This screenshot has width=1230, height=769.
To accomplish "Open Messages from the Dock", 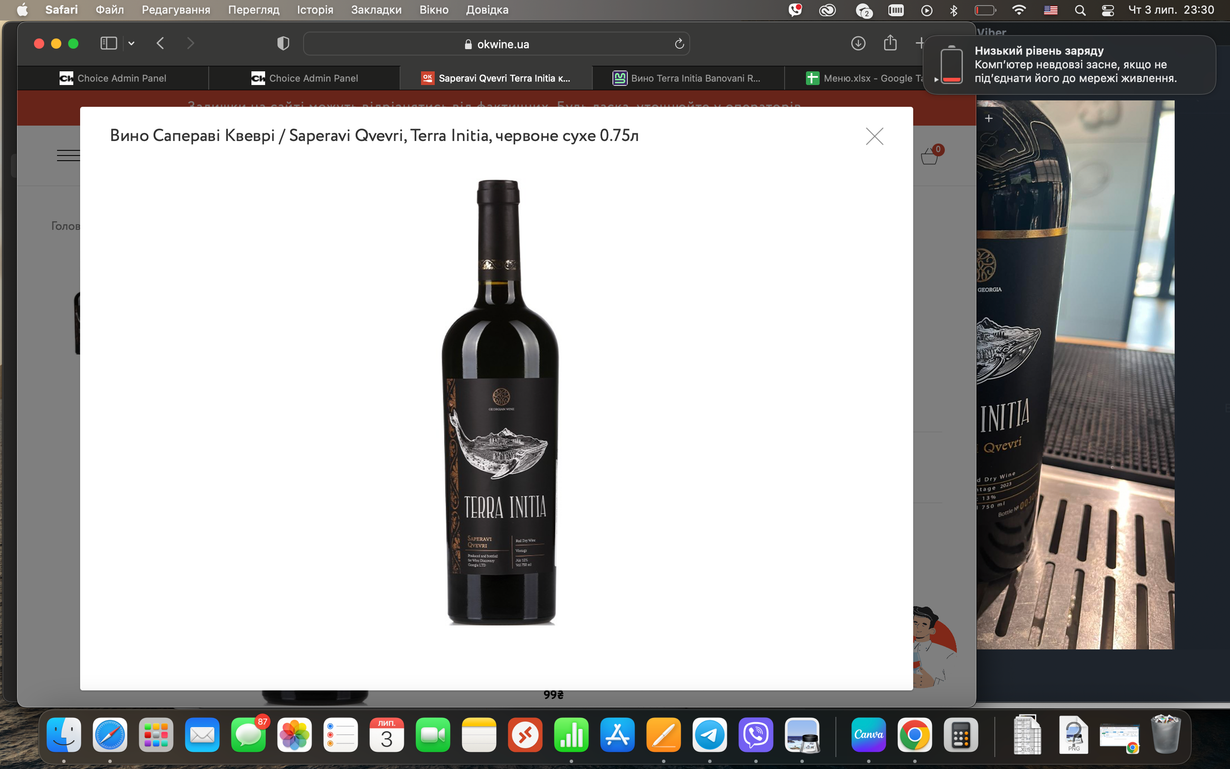I will coord(248,735).
